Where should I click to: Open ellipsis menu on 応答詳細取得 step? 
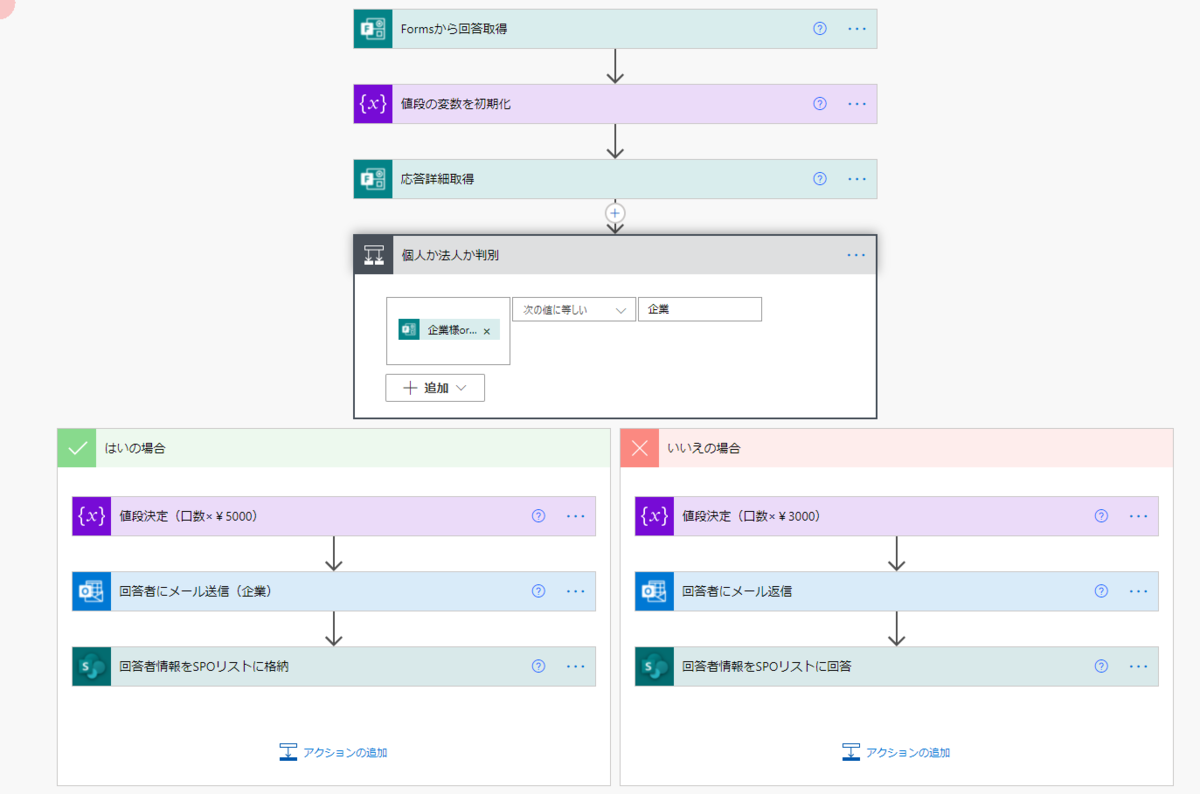[x=857, y=179]
